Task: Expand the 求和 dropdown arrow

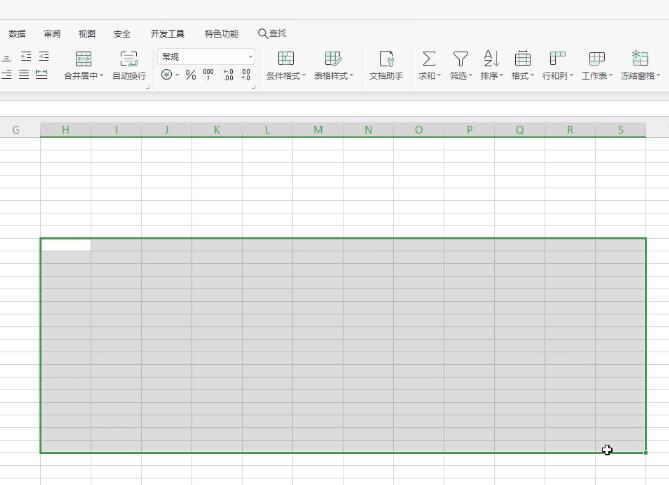Action: click(x=439, y=76)
